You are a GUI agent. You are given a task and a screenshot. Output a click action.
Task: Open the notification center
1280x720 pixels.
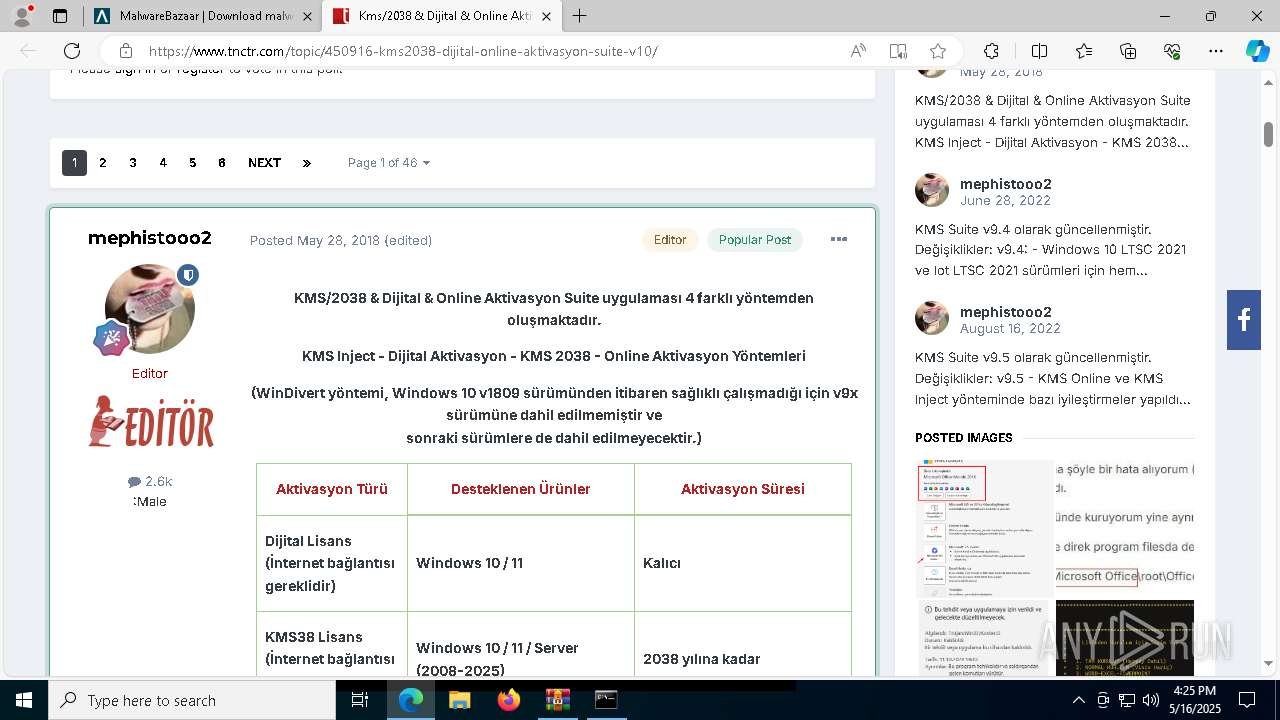[x=1247, y=700]
